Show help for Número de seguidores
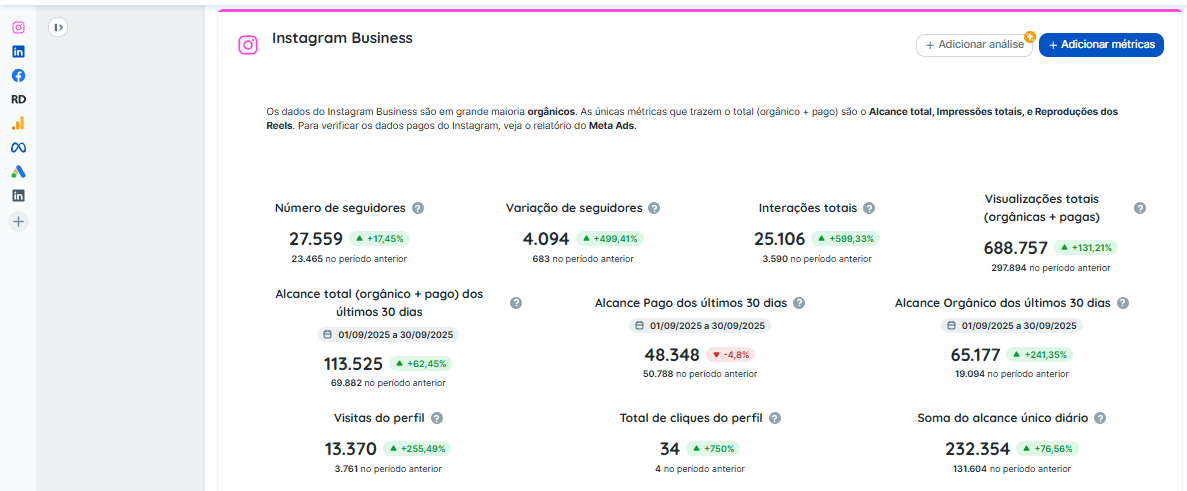Image resolution: width=1187 pixels, height=491 pixels. (x=418, y=208)
